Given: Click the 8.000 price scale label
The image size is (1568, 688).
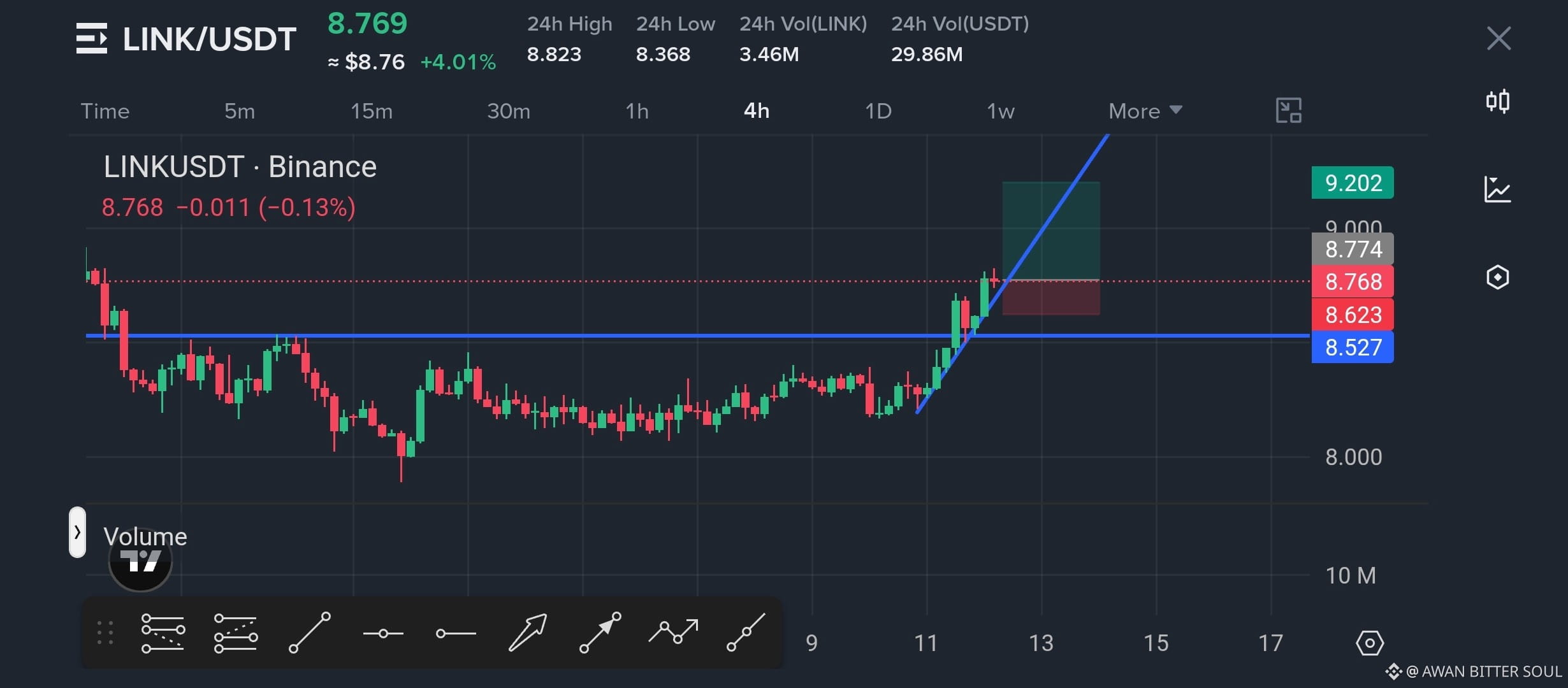Looking at the screenshot, I should coord(1353,457).
